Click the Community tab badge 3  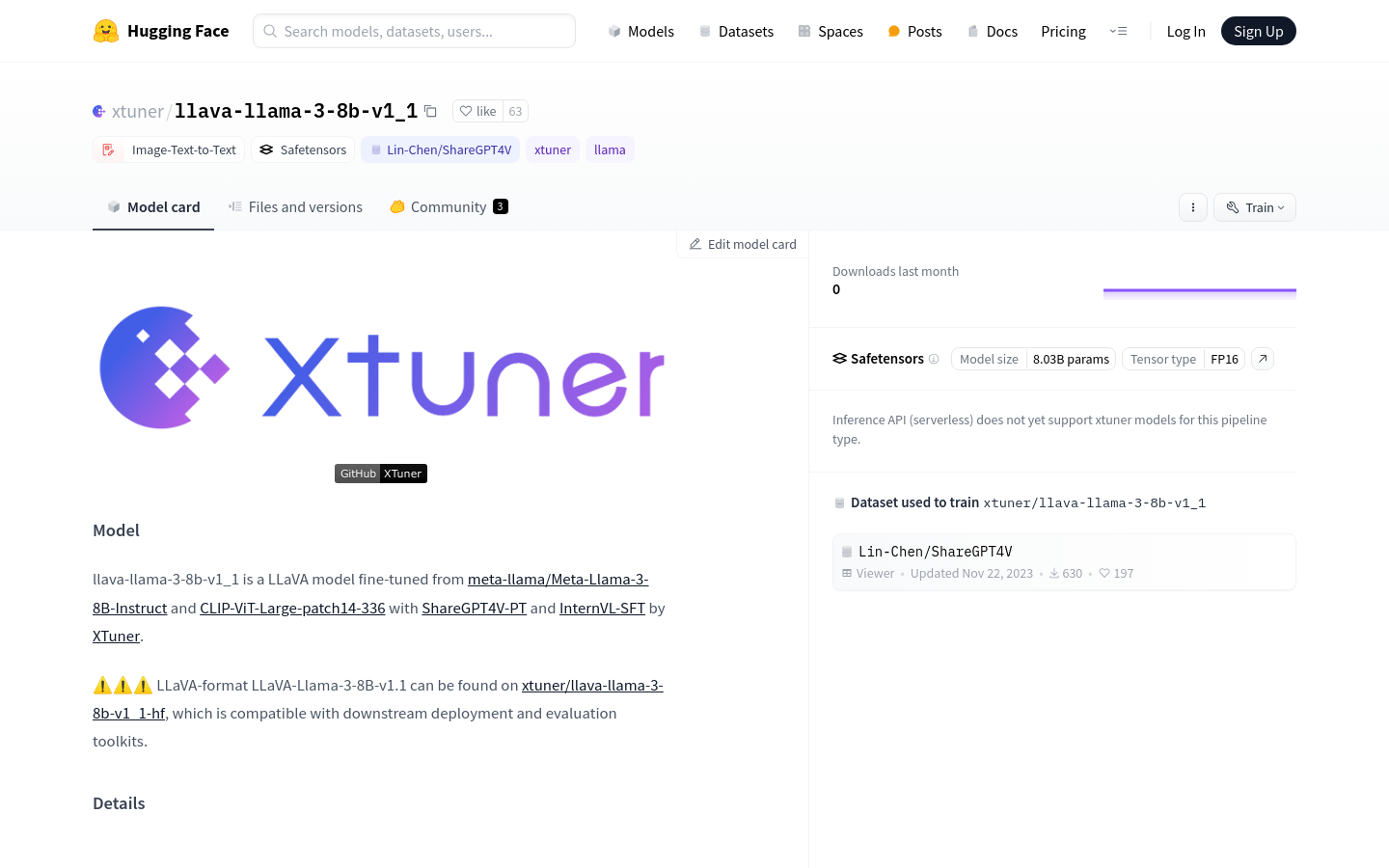pyautogui.click(x=501, y=206)
